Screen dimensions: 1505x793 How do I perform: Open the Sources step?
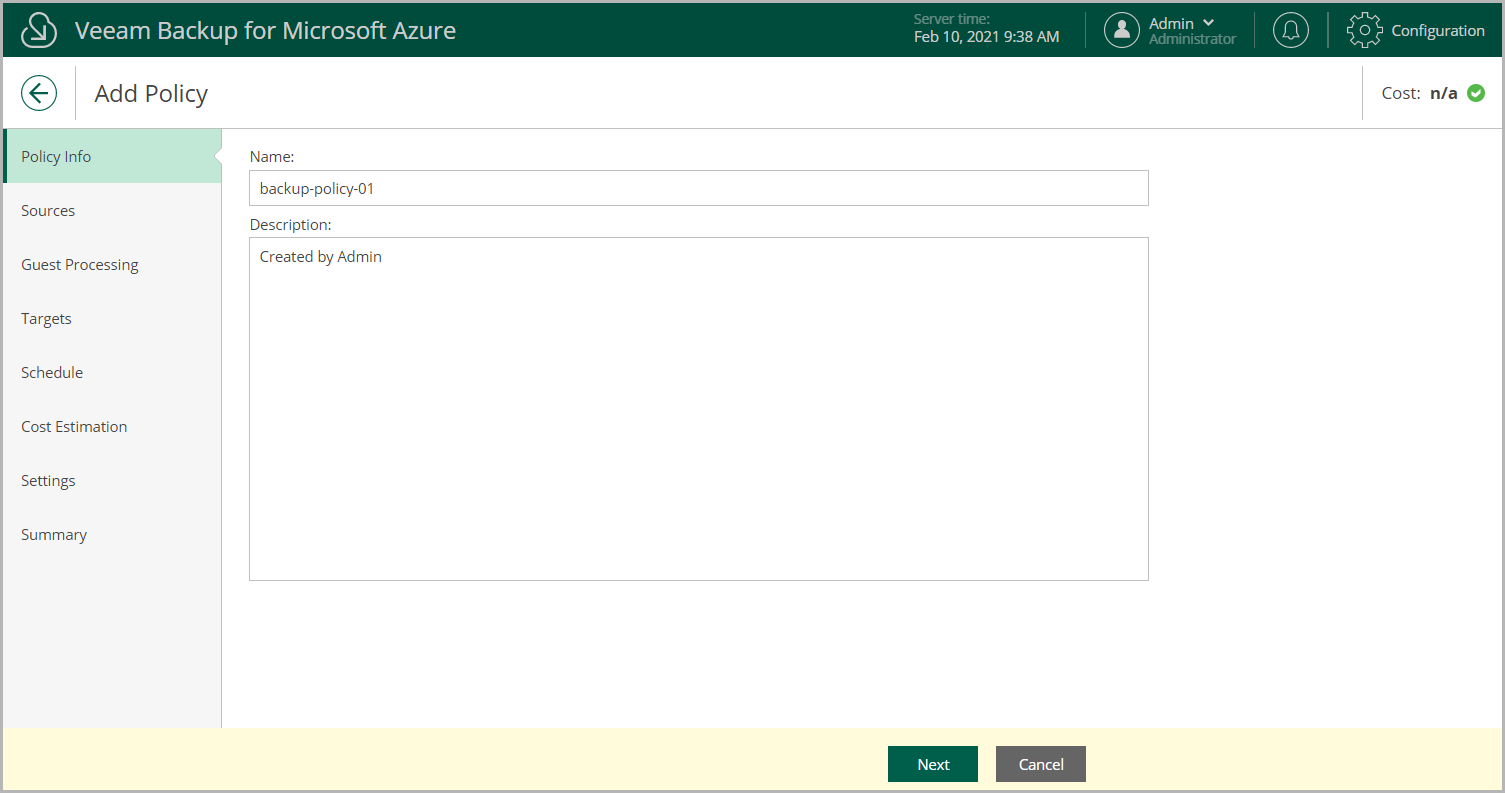[112, 210]
